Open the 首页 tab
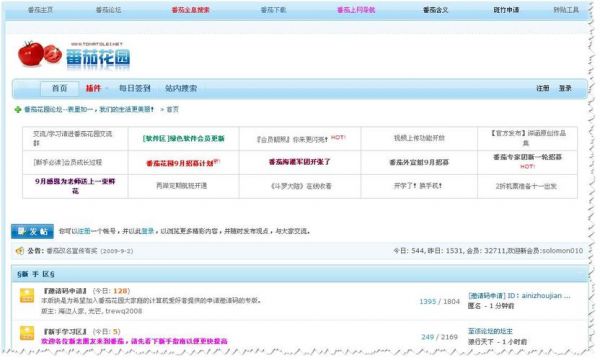Viewport: 600px width, 360px height. (60, 88)
